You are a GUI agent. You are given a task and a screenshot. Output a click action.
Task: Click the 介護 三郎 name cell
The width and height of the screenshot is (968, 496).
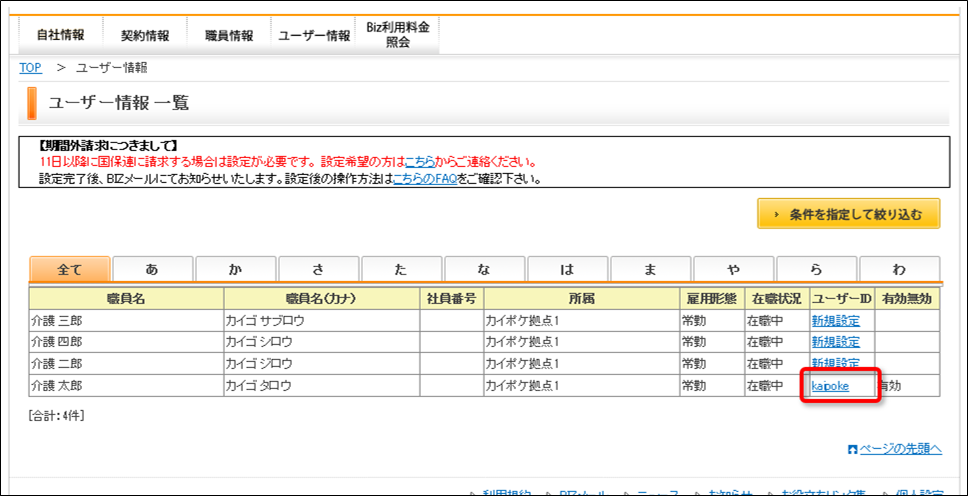coord(126,321)
